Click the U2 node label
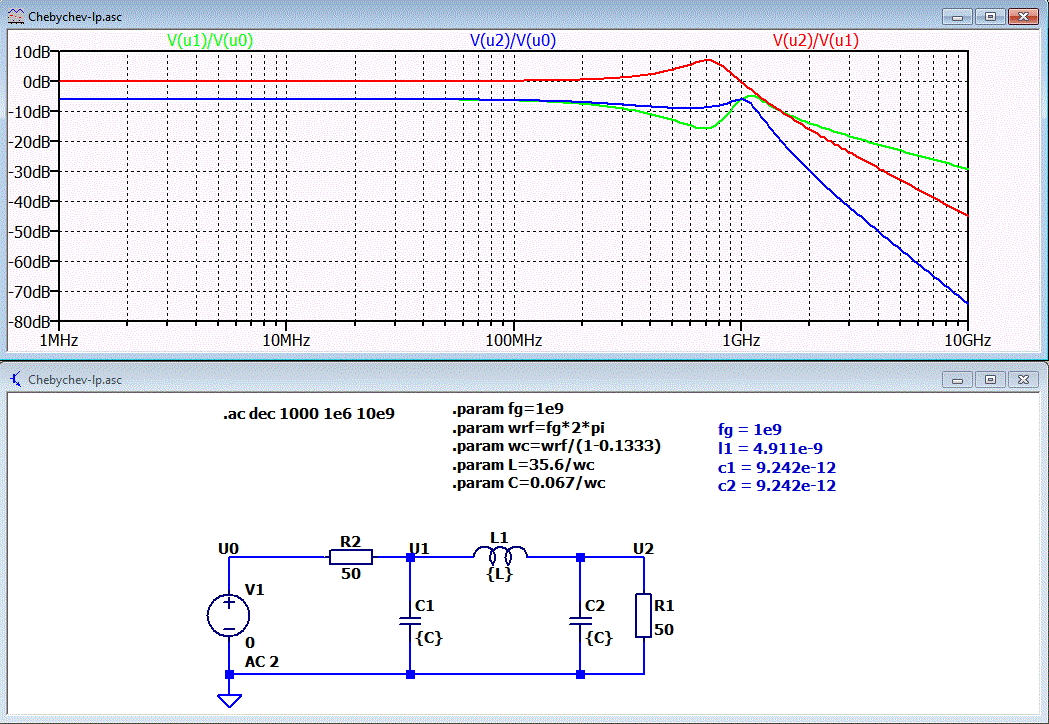Screen dimensions: 1049x724 click(643, 549)
